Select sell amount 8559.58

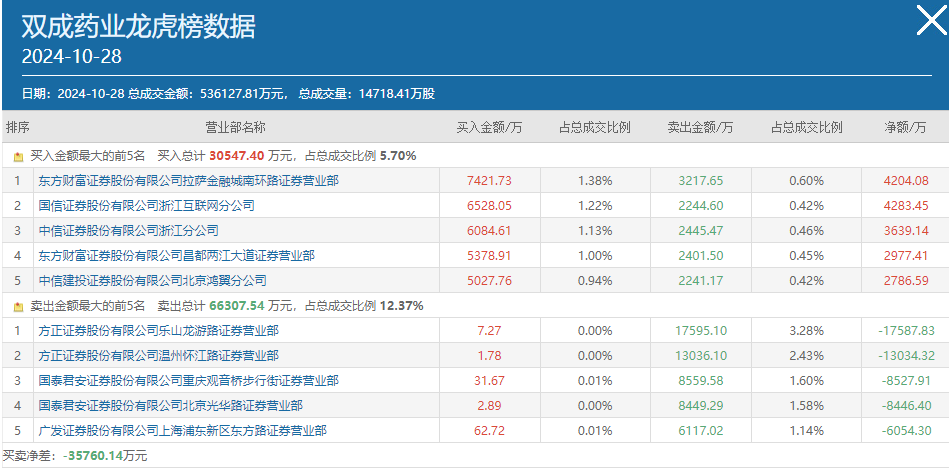701,381
